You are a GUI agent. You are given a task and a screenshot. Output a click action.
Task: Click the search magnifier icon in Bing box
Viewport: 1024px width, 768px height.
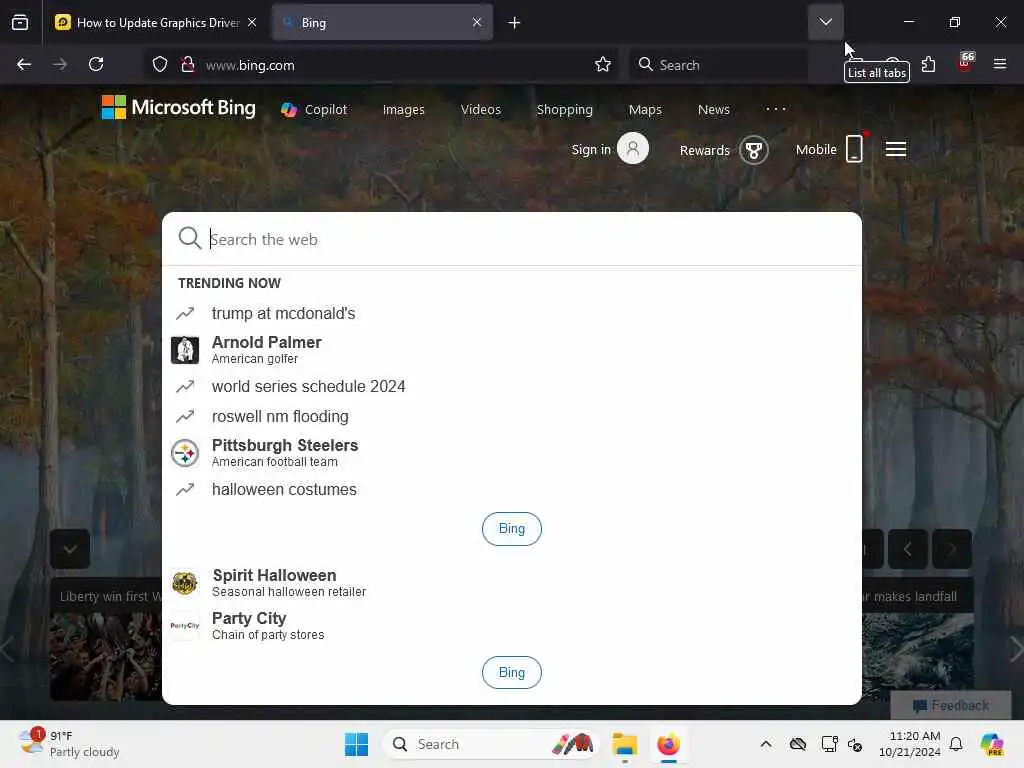(189, 238)
